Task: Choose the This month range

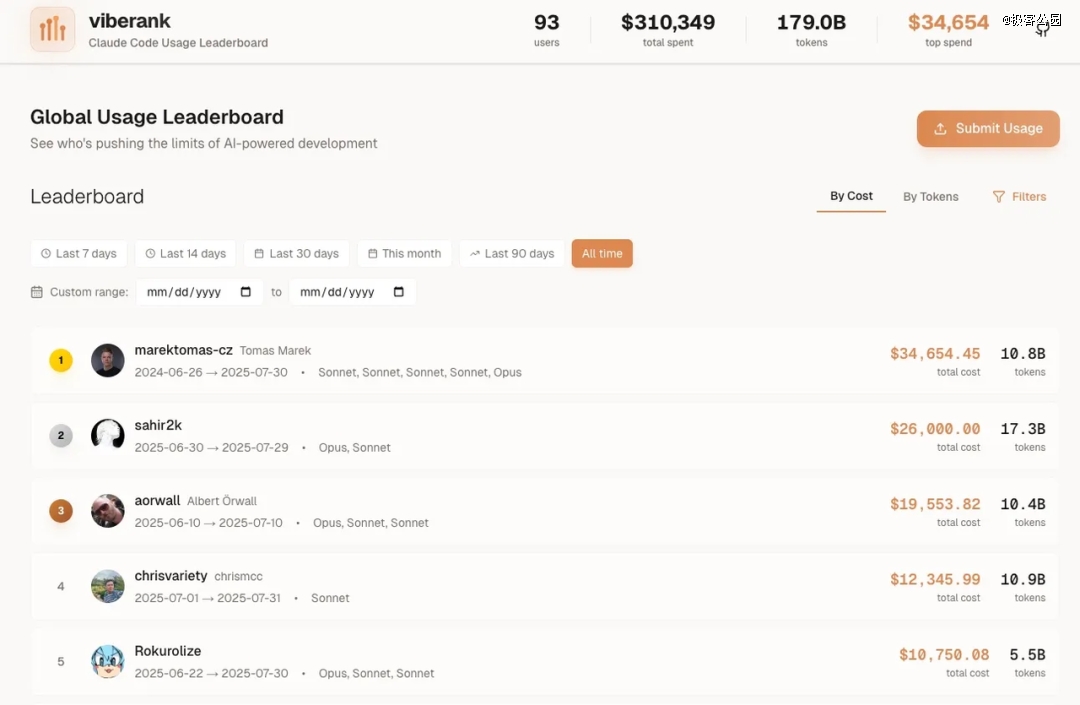Action: [x=404, y=254]
